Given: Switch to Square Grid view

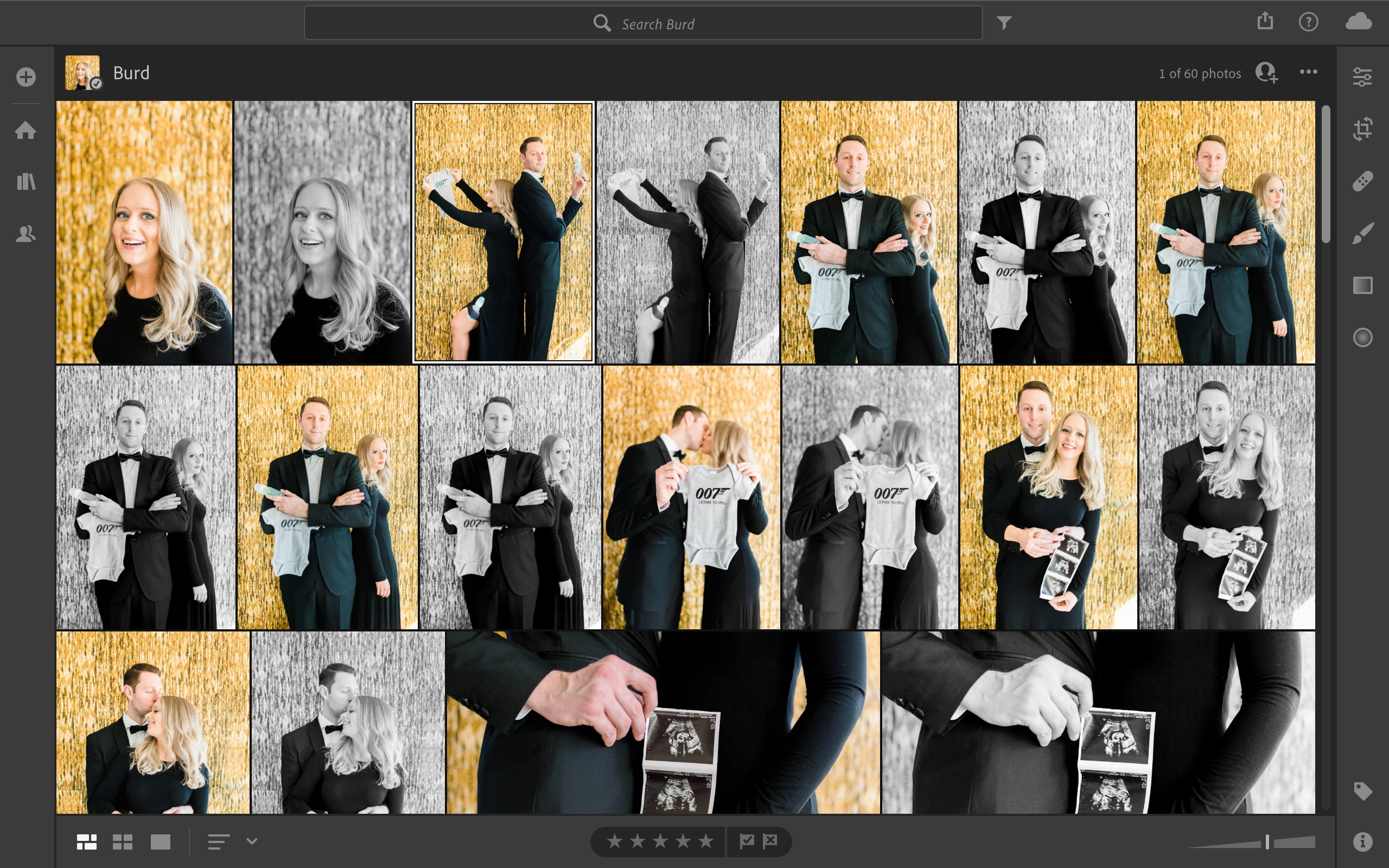Looking at the screenshot, I should click(122, 841).
